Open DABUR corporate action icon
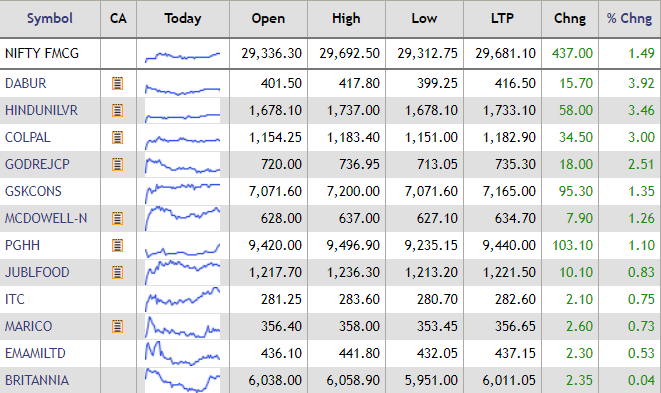Screen dimensions: 661x393 (117, 83)
